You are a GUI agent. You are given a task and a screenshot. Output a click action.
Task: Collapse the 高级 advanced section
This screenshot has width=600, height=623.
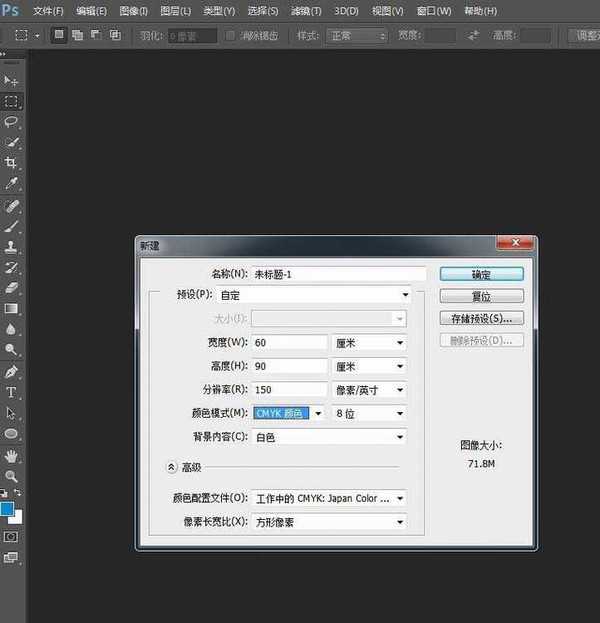tap(172, 467)
